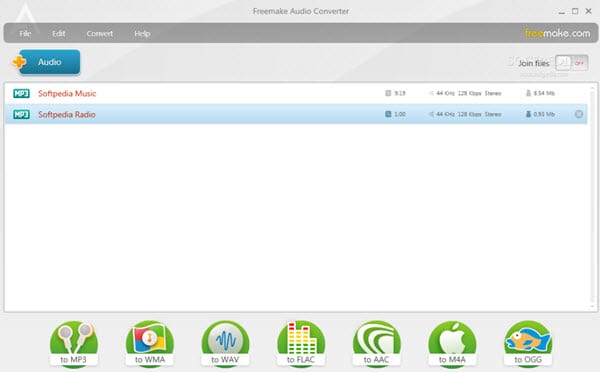
Task: Convert to MP3 format
Action: (73, 344)
